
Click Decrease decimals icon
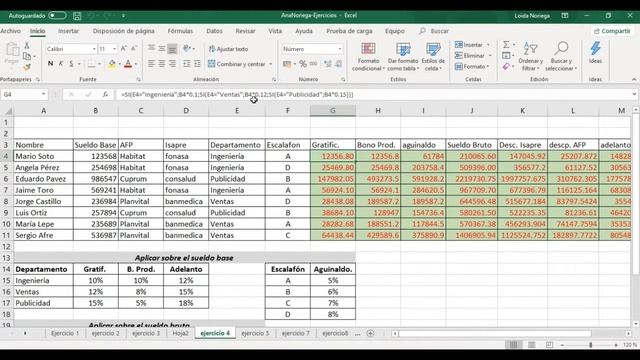339,64
